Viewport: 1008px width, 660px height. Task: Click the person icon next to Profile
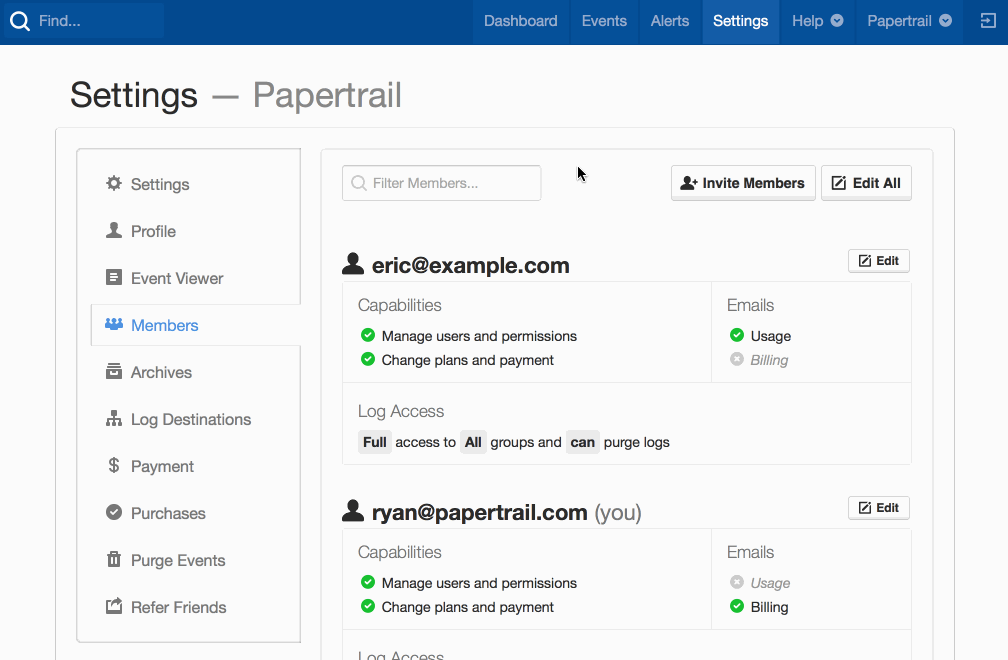click(114, 230)
